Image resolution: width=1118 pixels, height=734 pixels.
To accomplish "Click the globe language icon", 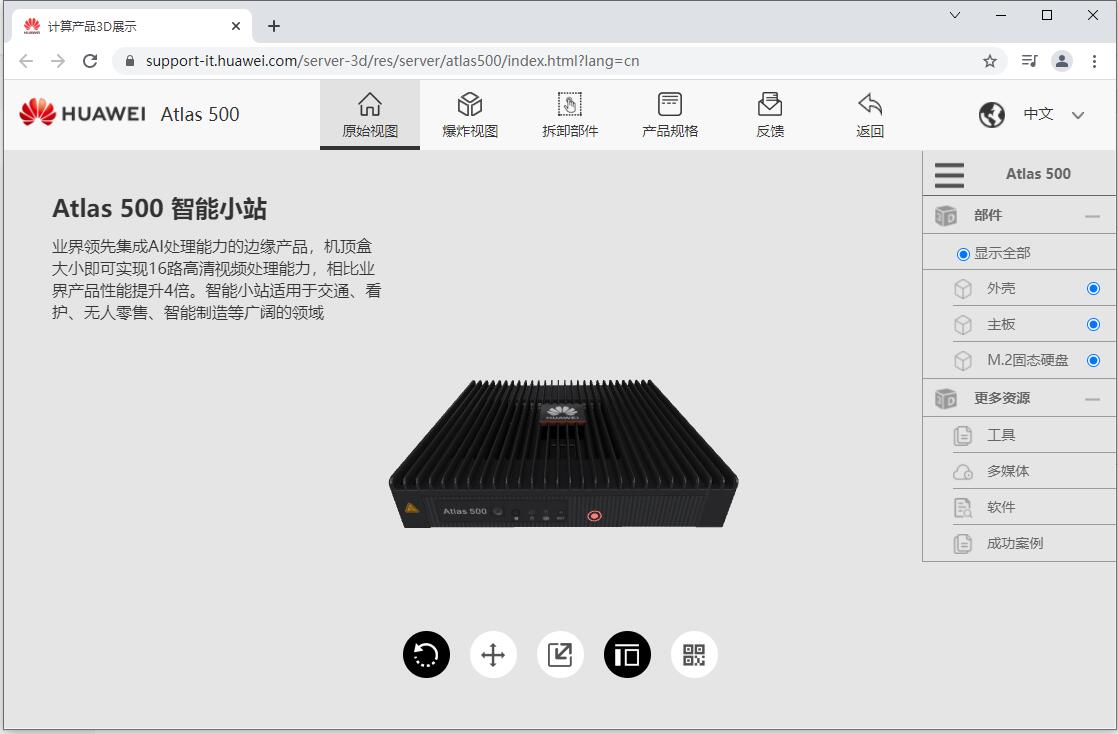I will tap(991, 114).
